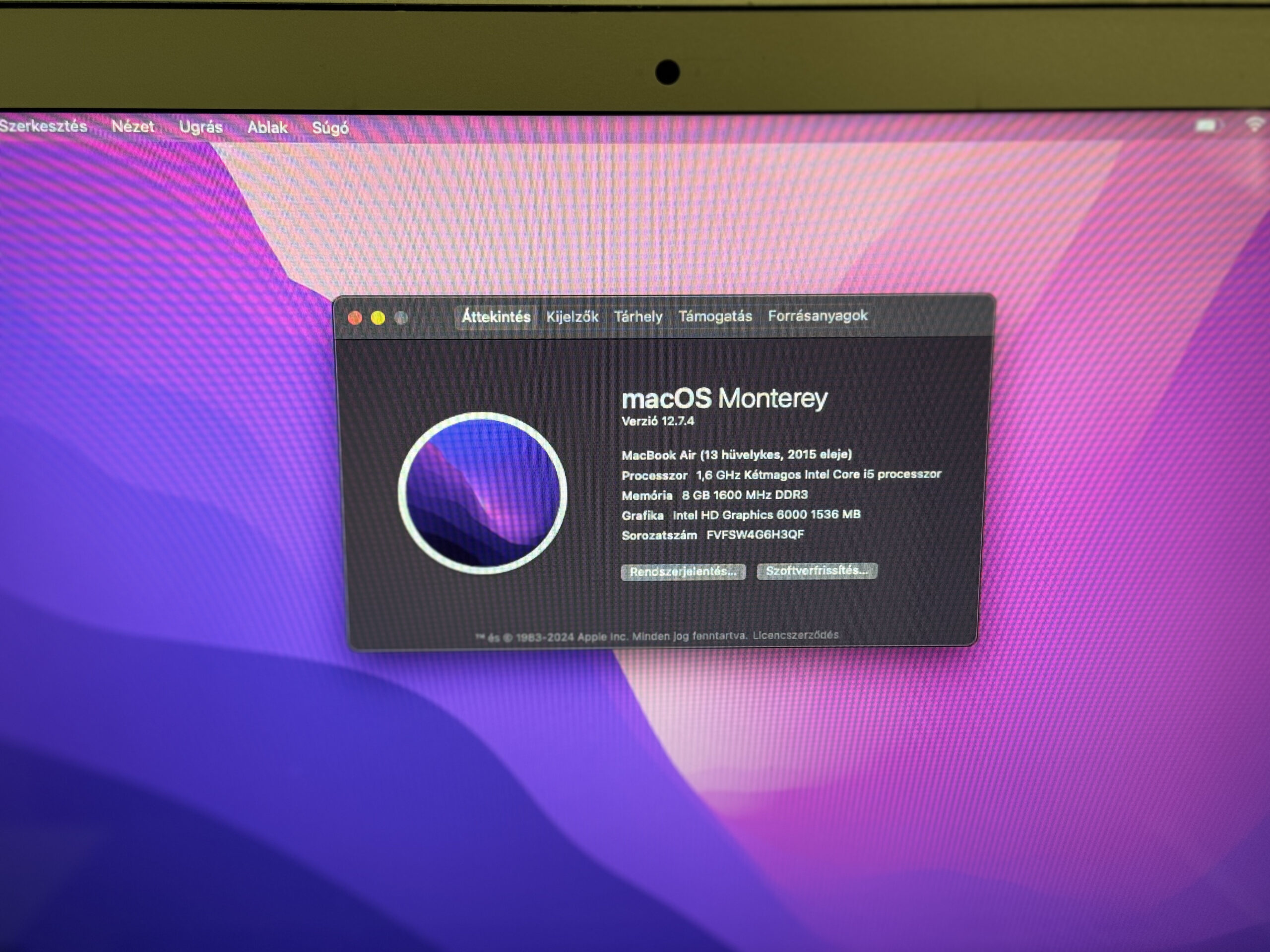
Task: Switch to the Tárhely tab
Action: coord(638,317)
